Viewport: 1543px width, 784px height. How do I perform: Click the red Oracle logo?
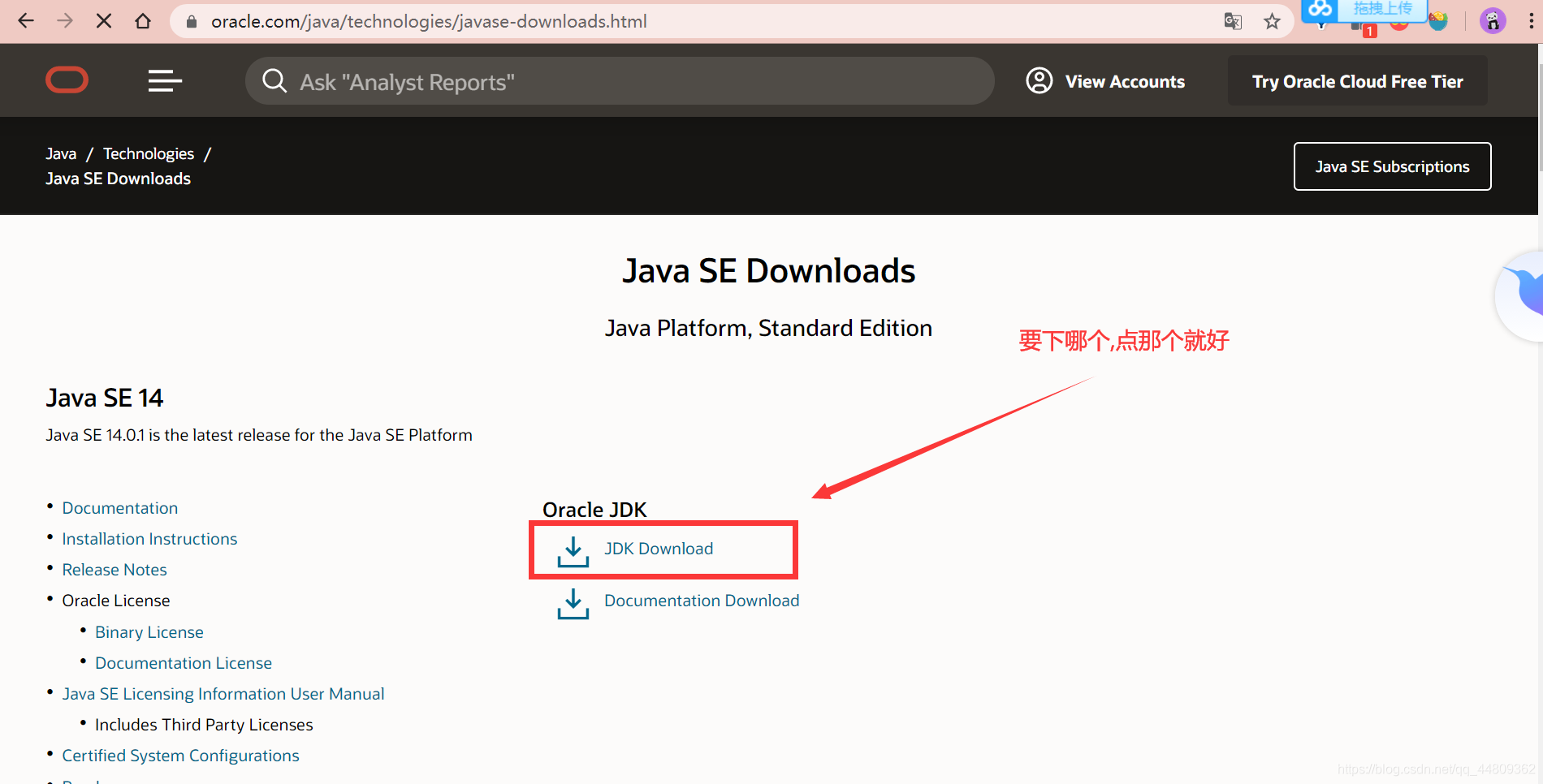click(67, 80)
